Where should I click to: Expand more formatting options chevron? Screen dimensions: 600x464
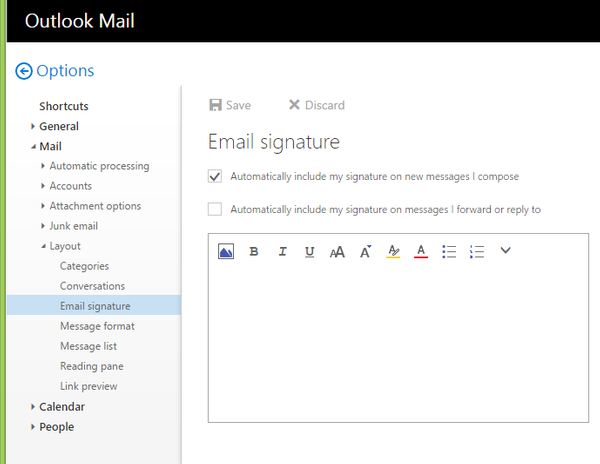click(x=505, y=251)
